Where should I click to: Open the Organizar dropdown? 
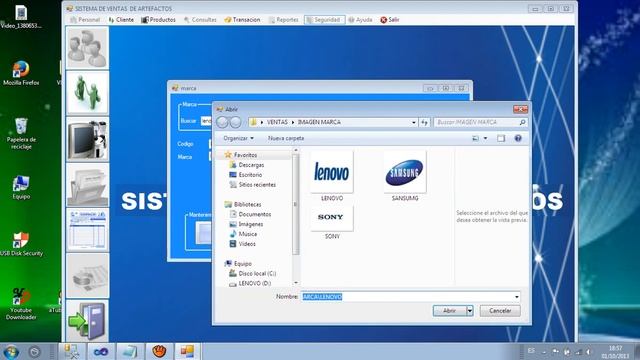tap(238, 138)
